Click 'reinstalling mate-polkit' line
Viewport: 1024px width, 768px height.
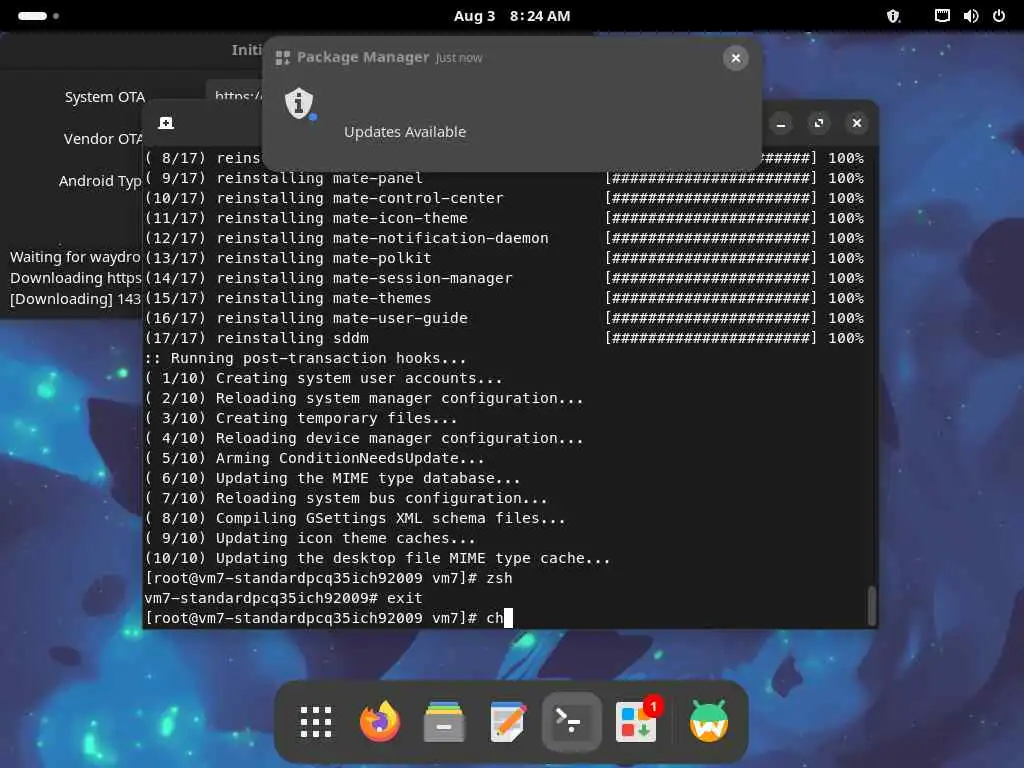pyautogui.click(x=323, y=258)
